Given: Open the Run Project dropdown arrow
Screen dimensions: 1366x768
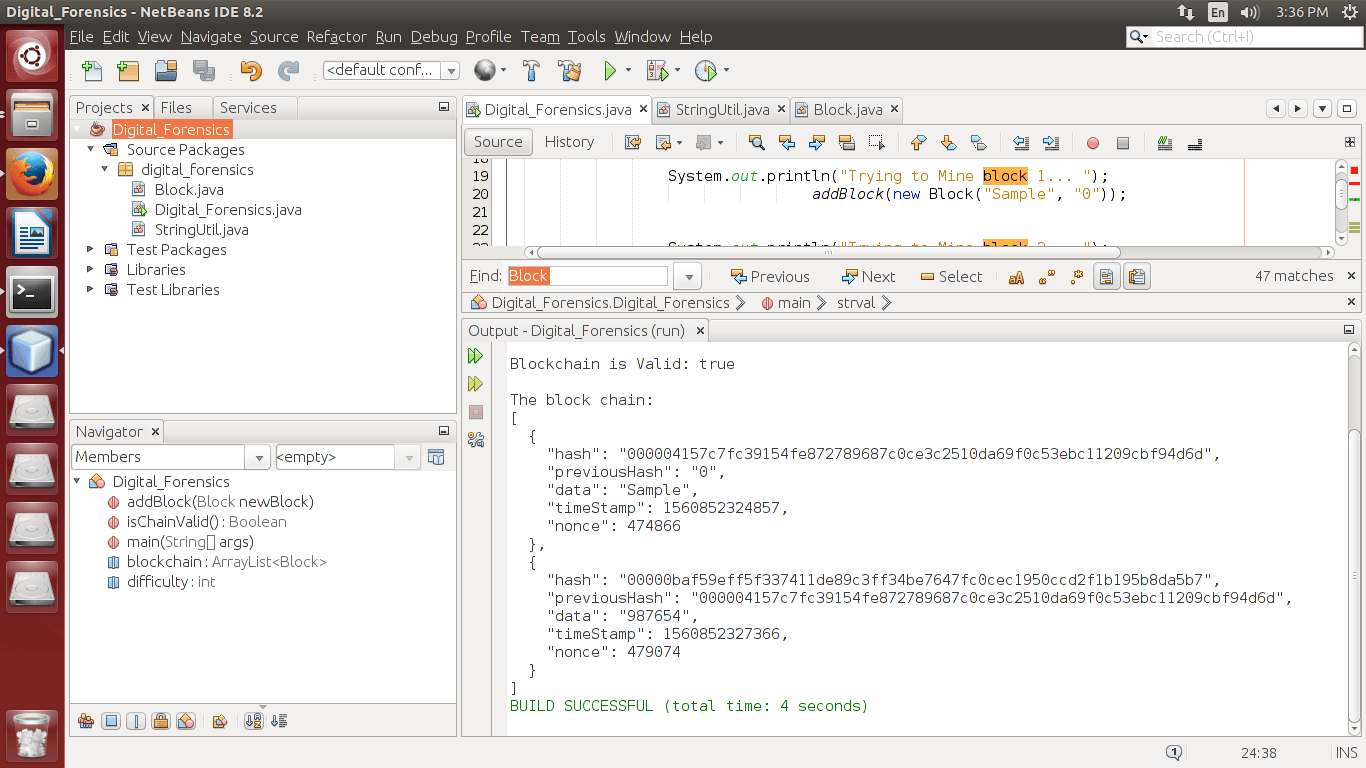Looking at the screenshot, I should click(x=628, y=71).
